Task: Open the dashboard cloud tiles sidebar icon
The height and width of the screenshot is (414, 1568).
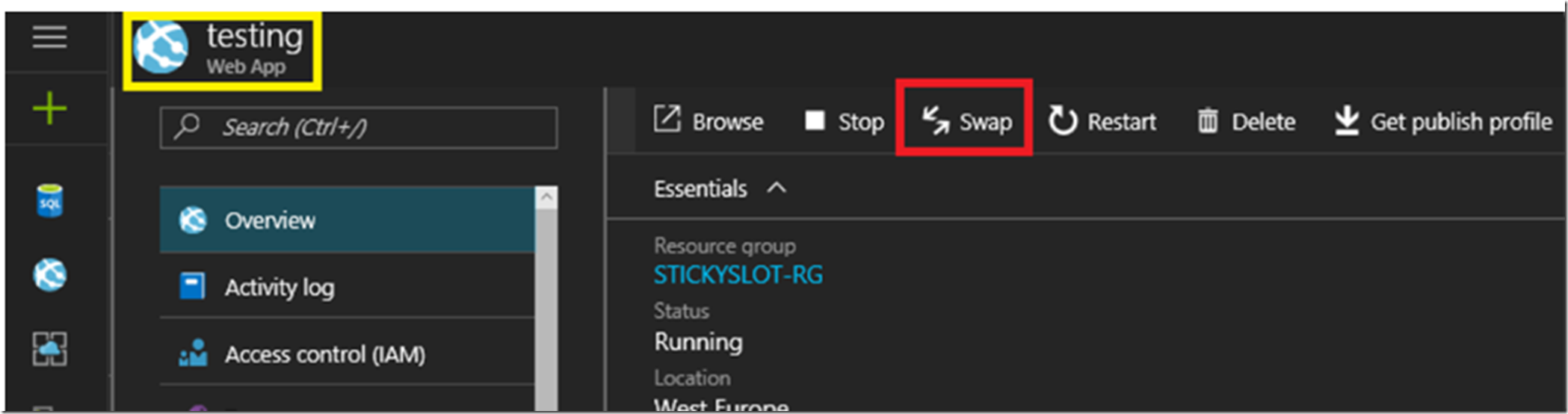Action: [x=50, y=349]
